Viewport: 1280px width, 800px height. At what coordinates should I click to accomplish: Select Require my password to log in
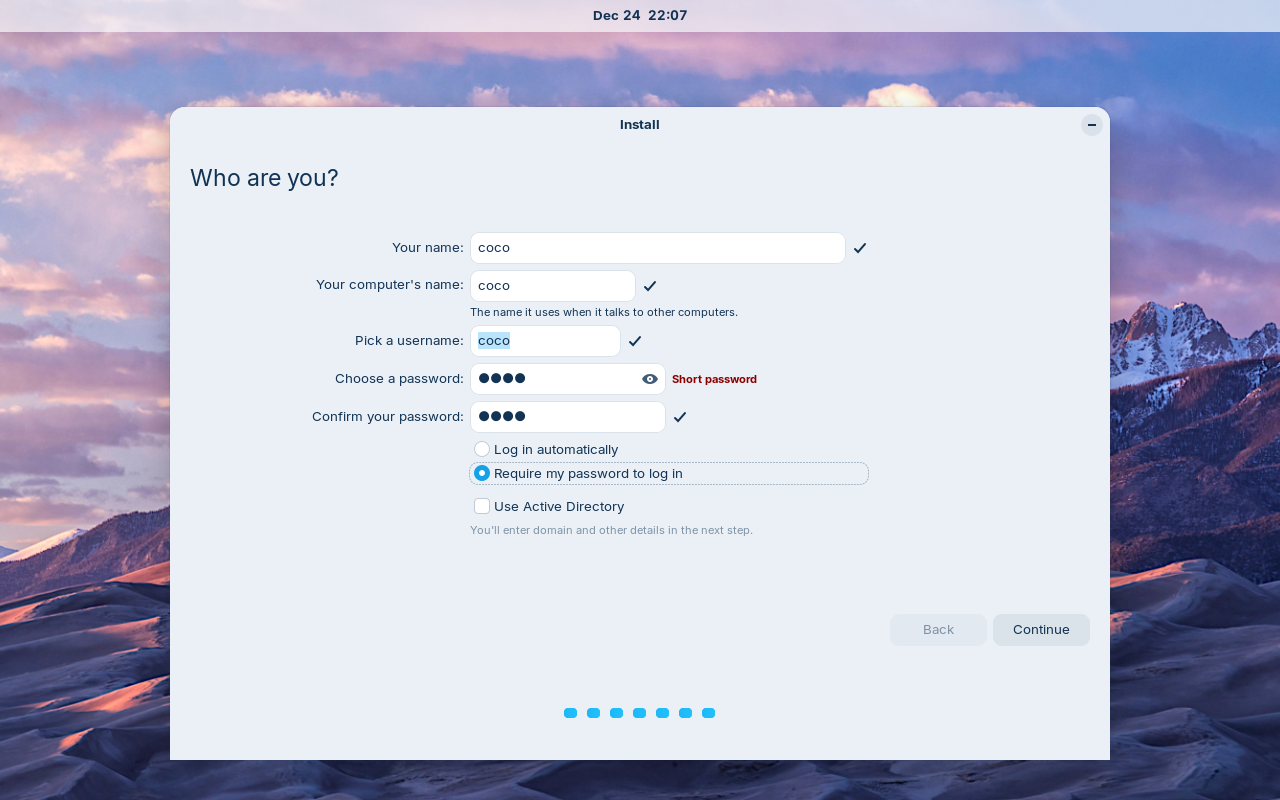click(x=481, y=473)
